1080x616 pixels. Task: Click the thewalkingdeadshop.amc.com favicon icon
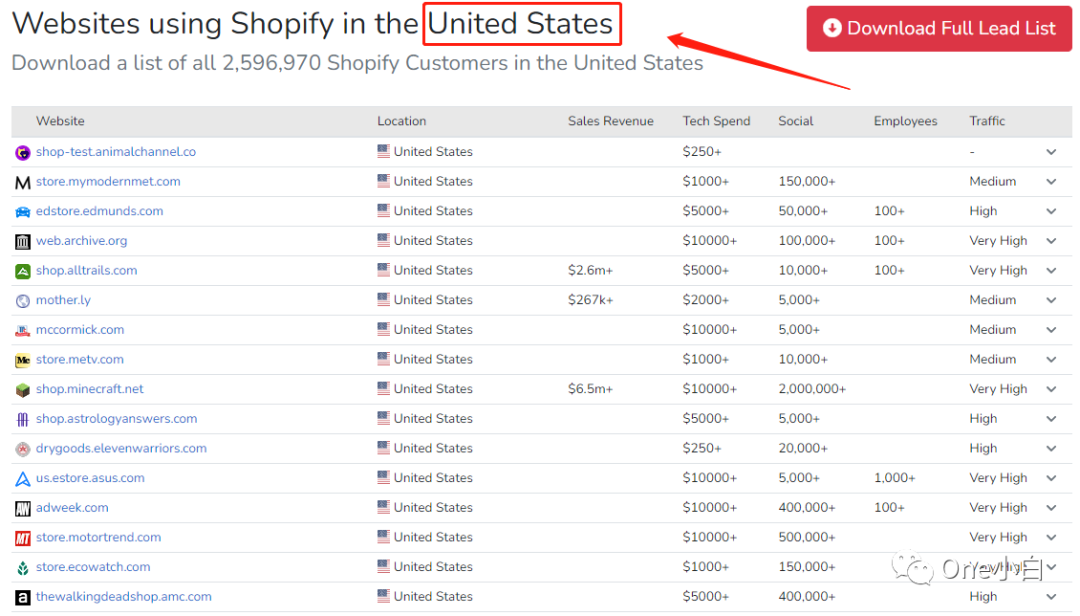click(x=23, y=597)
